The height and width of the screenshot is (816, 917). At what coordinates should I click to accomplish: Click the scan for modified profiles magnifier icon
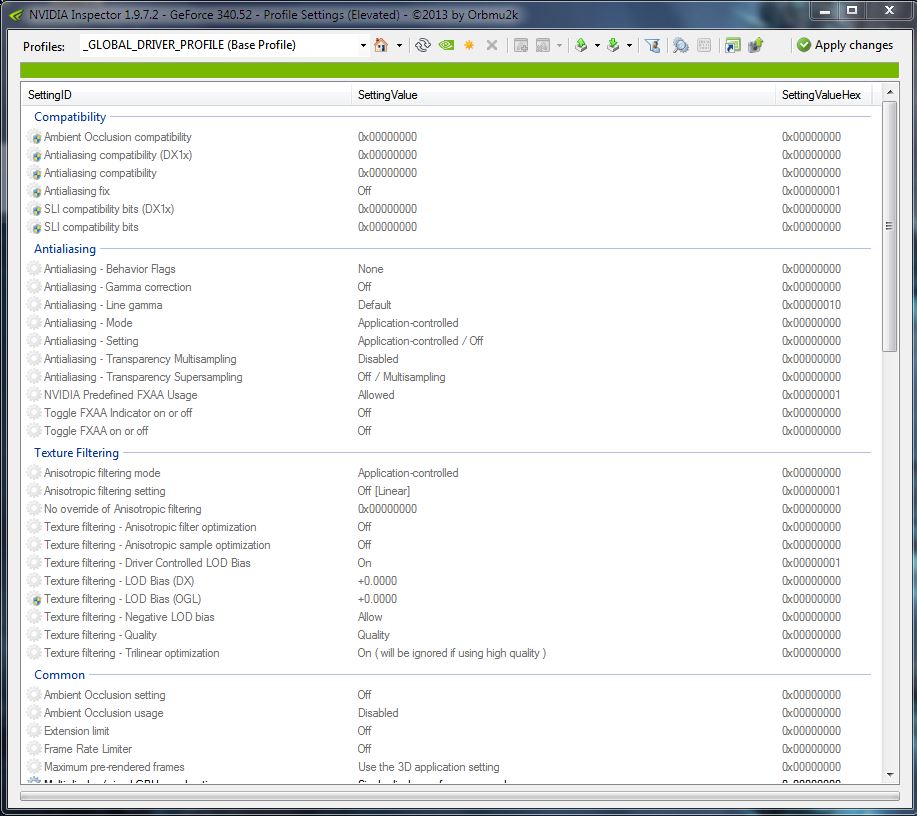coord(680,45)
